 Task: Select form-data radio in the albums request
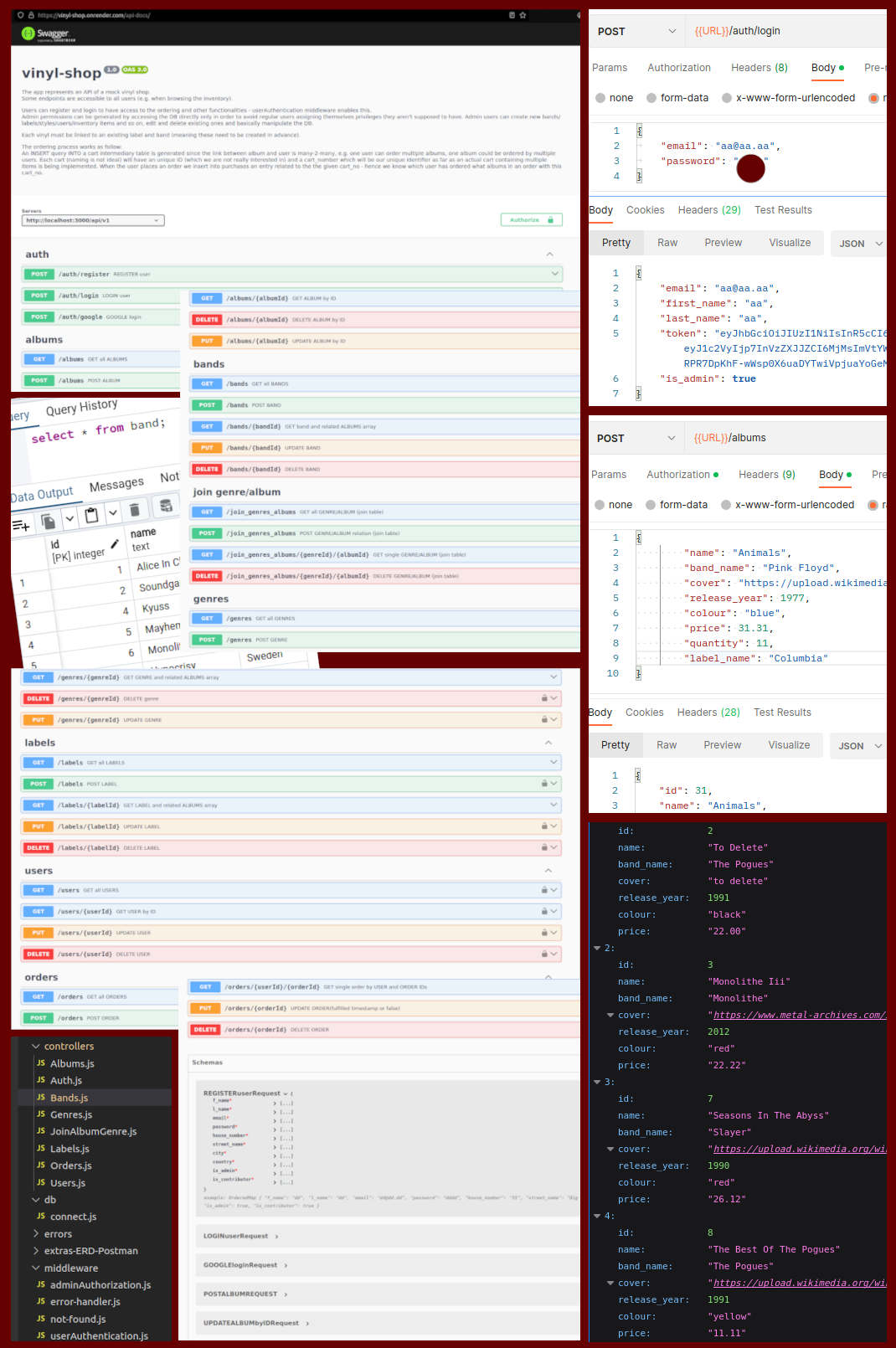click(x=651, y=505)
